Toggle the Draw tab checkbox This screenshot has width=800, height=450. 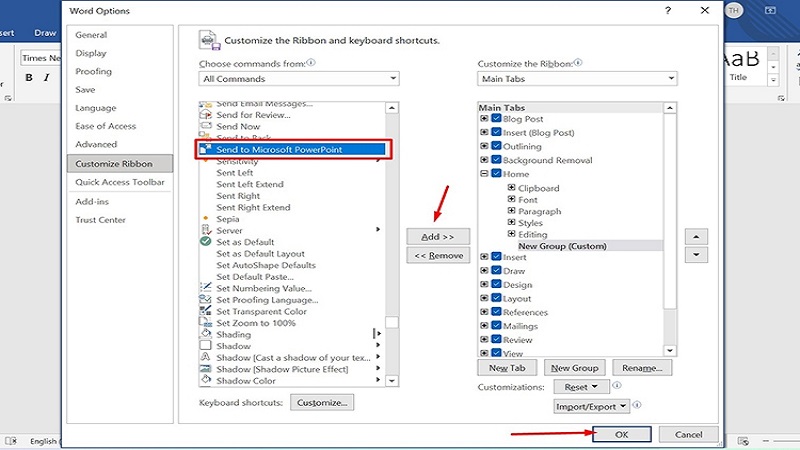click(x=496, y=270)
